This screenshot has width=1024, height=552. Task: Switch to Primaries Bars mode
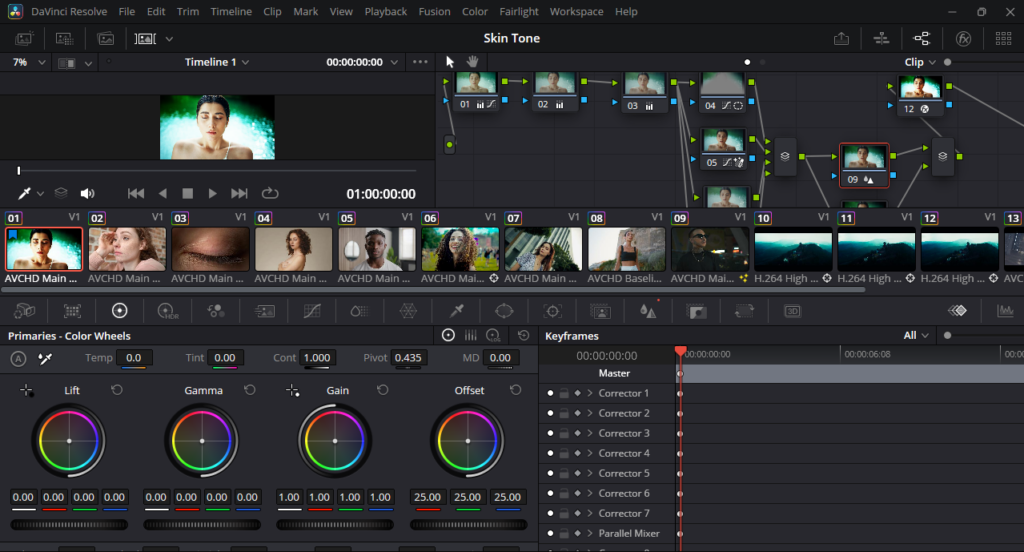coord(470,335)
